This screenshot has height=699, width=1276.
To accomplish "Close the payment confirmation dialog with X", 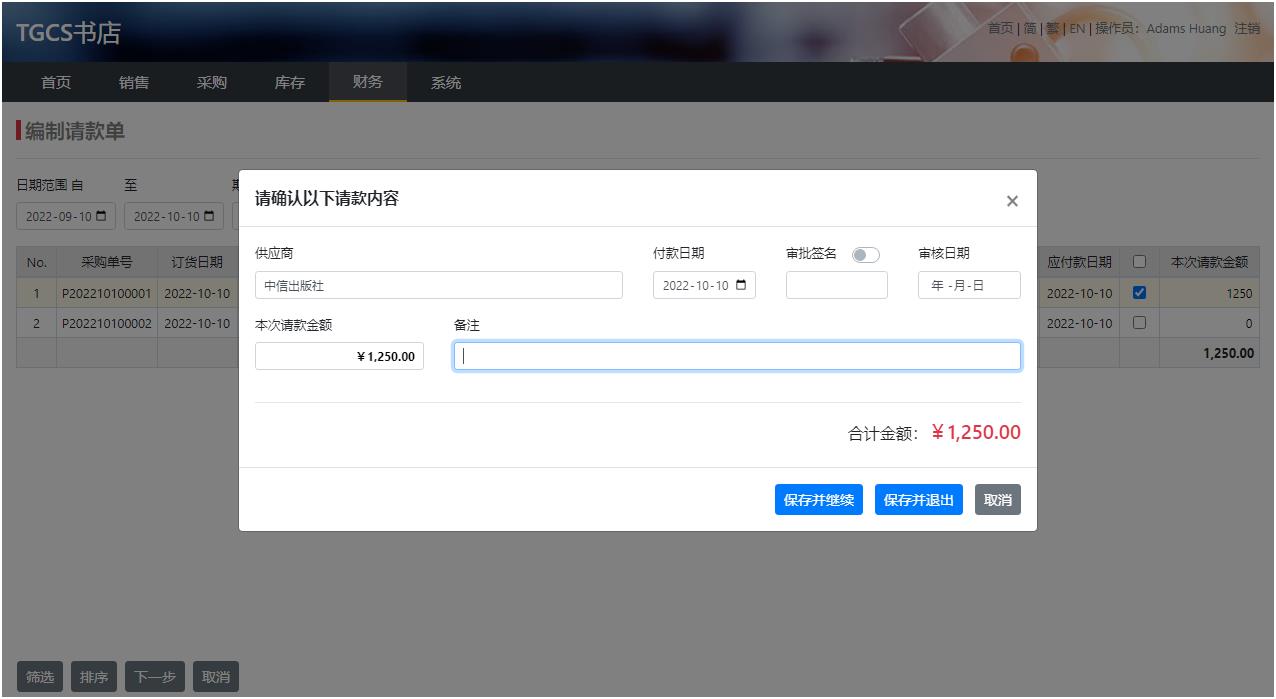I will tap(1012, 201).
